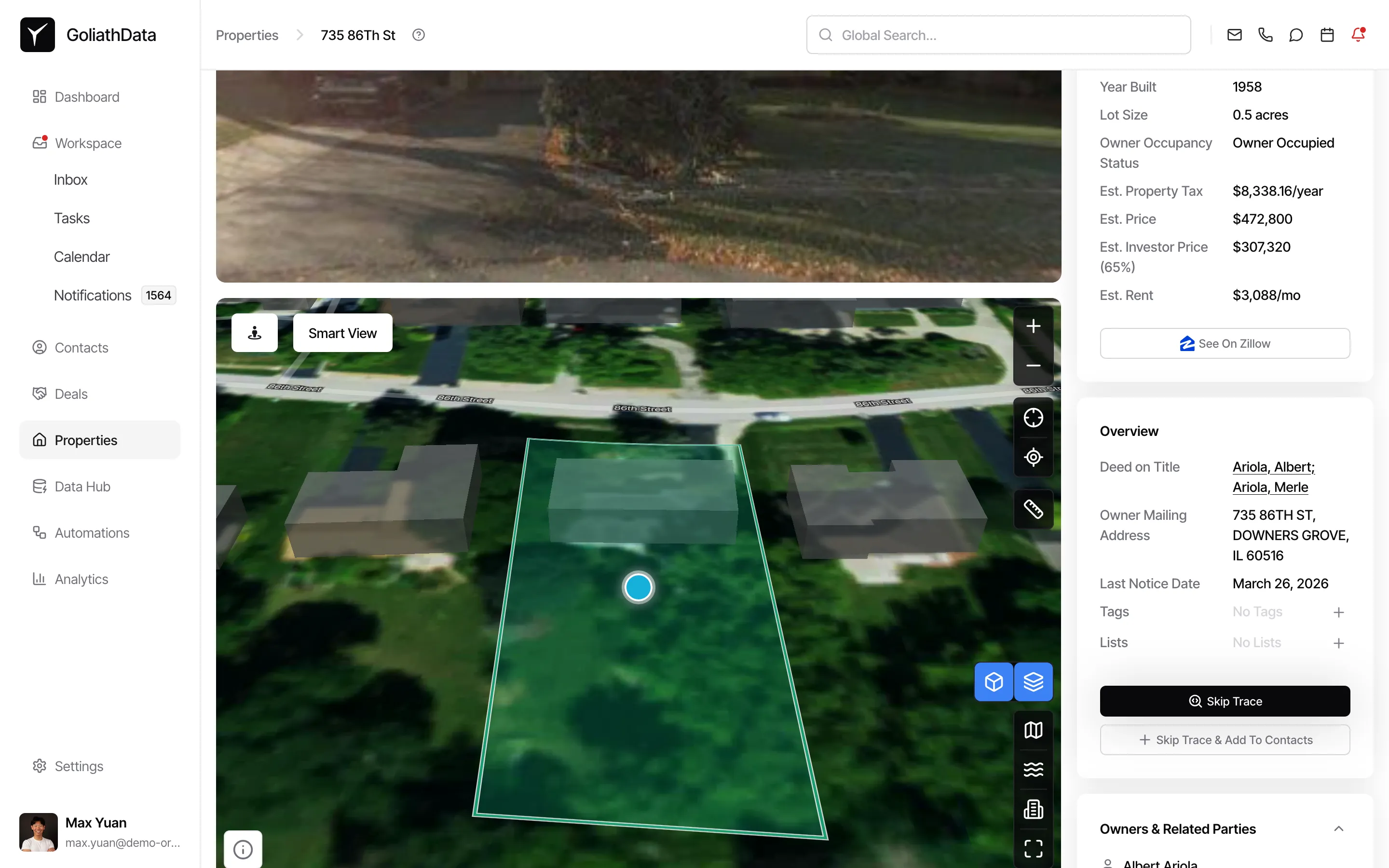Click the Global Search field
The width and height of the screenshot is (1389, 868).
pos(999,35)
